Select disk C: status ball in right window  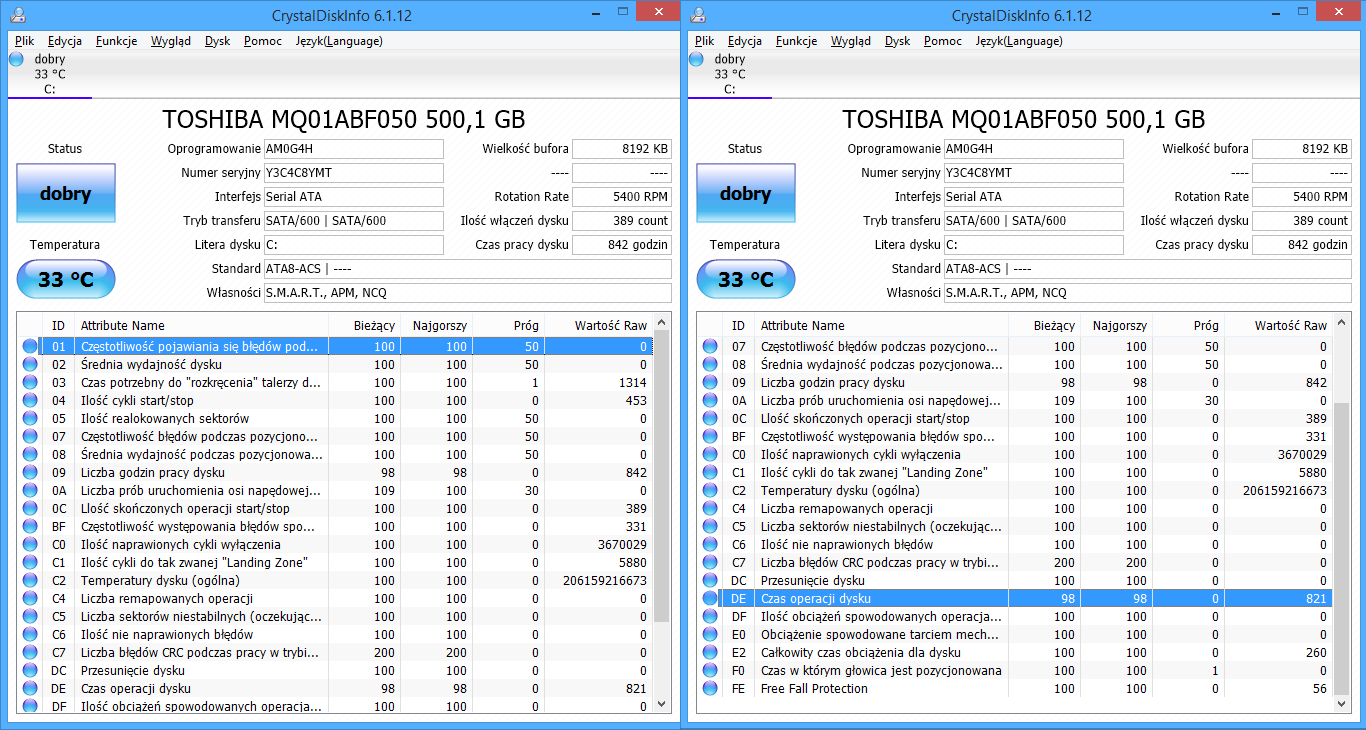tap(696, 59)
